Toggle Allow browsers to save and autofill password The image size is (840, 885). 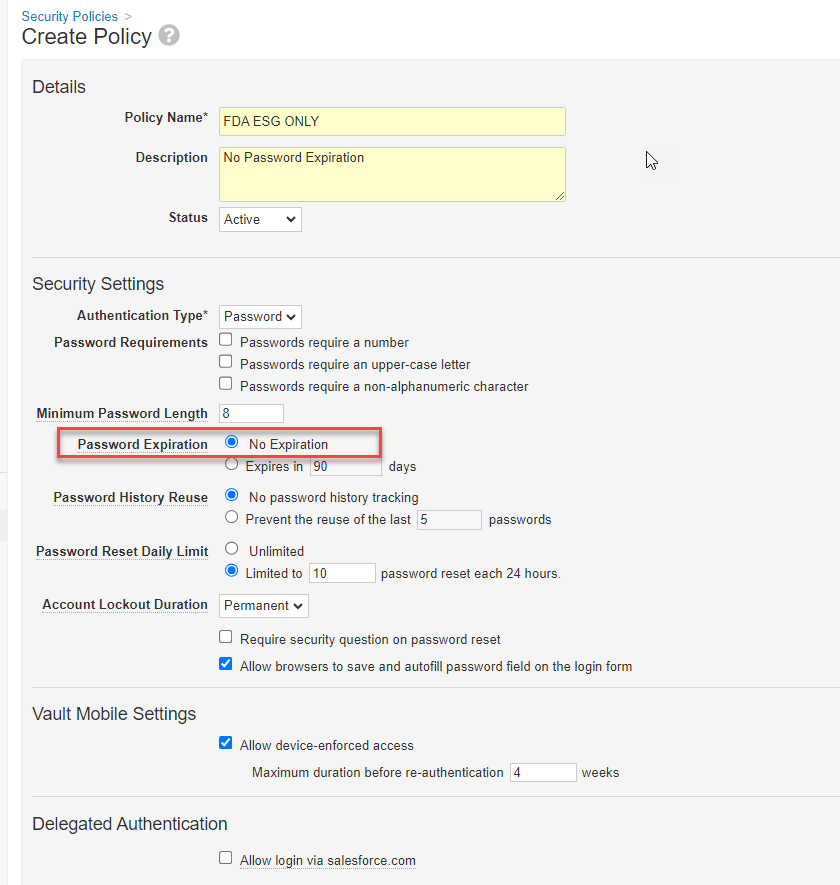point(226,664)
